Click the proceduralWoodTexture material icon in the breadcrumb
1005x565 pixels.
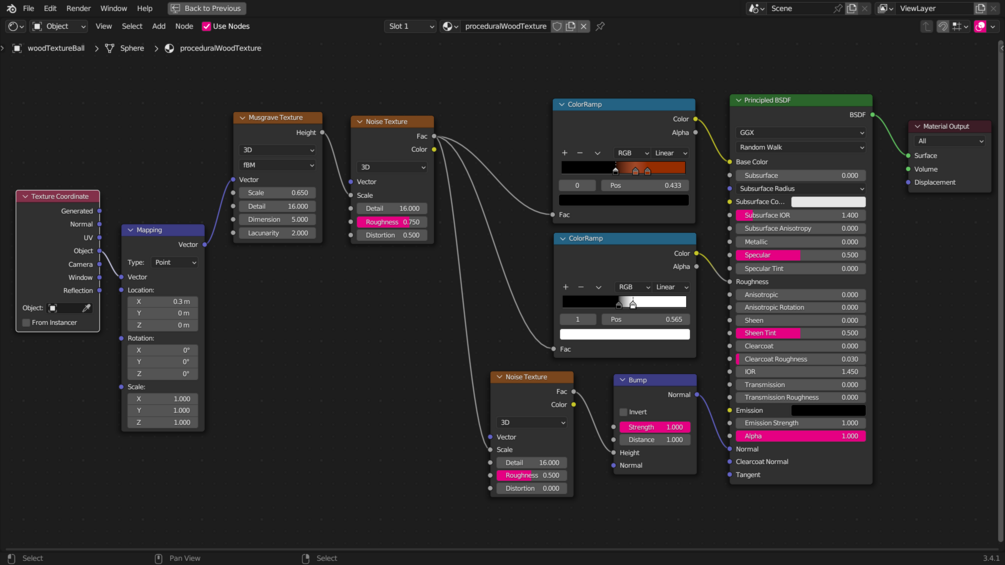click(169, 48)
